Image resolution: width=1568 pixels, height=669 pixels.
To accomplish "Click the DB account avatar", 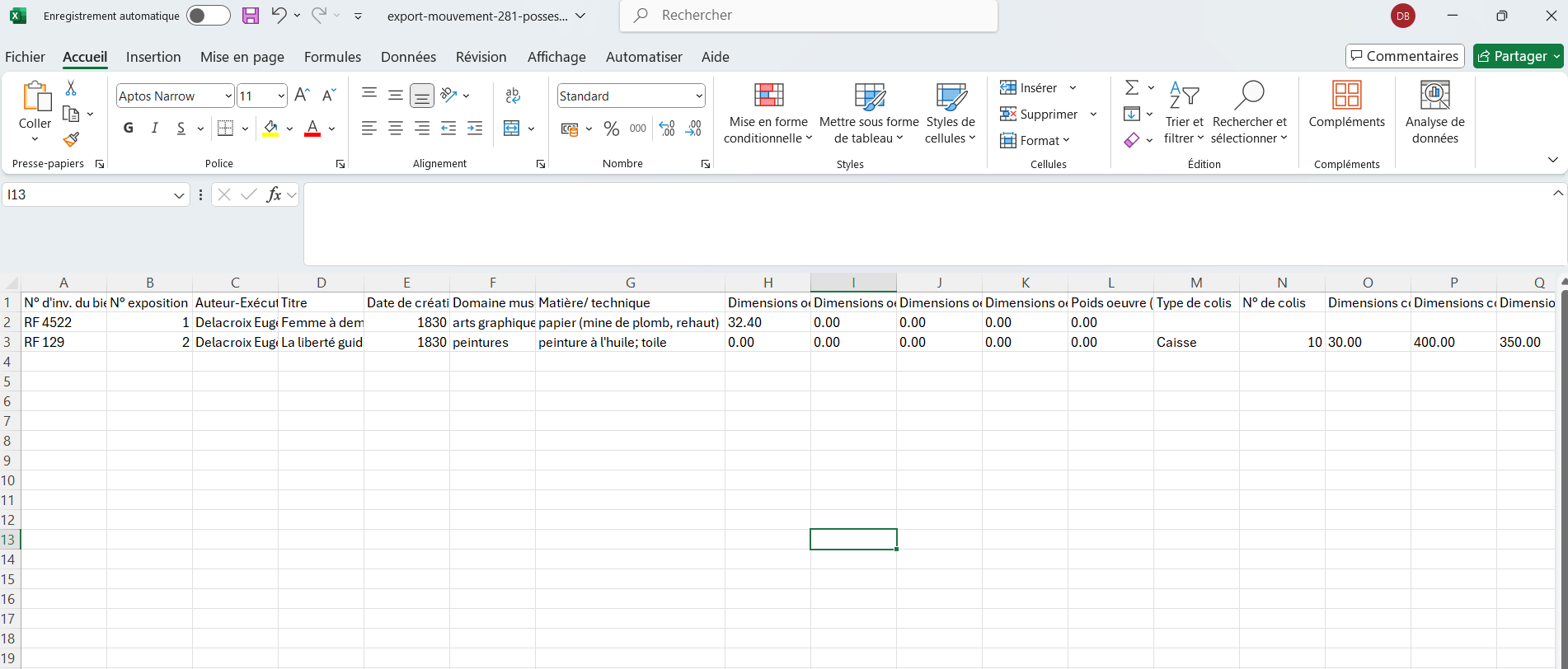I will 1403,16.
